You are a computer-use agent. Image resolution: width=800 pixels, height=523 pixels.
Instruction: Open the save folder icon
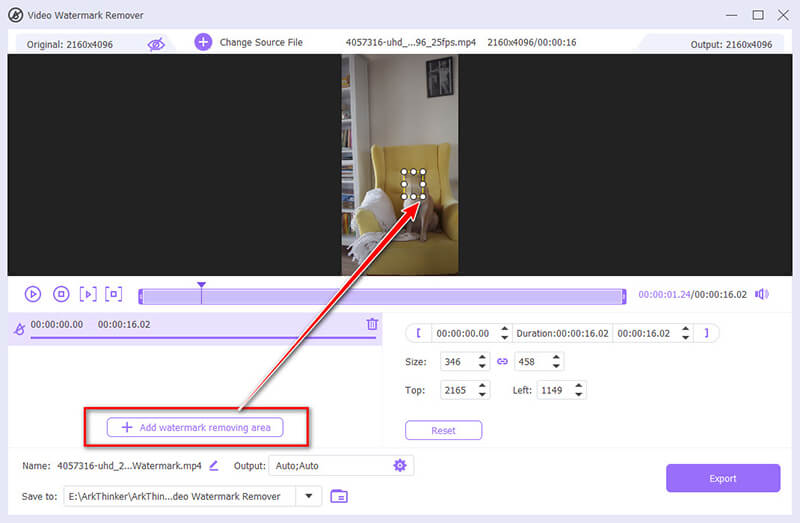point(339,496)
